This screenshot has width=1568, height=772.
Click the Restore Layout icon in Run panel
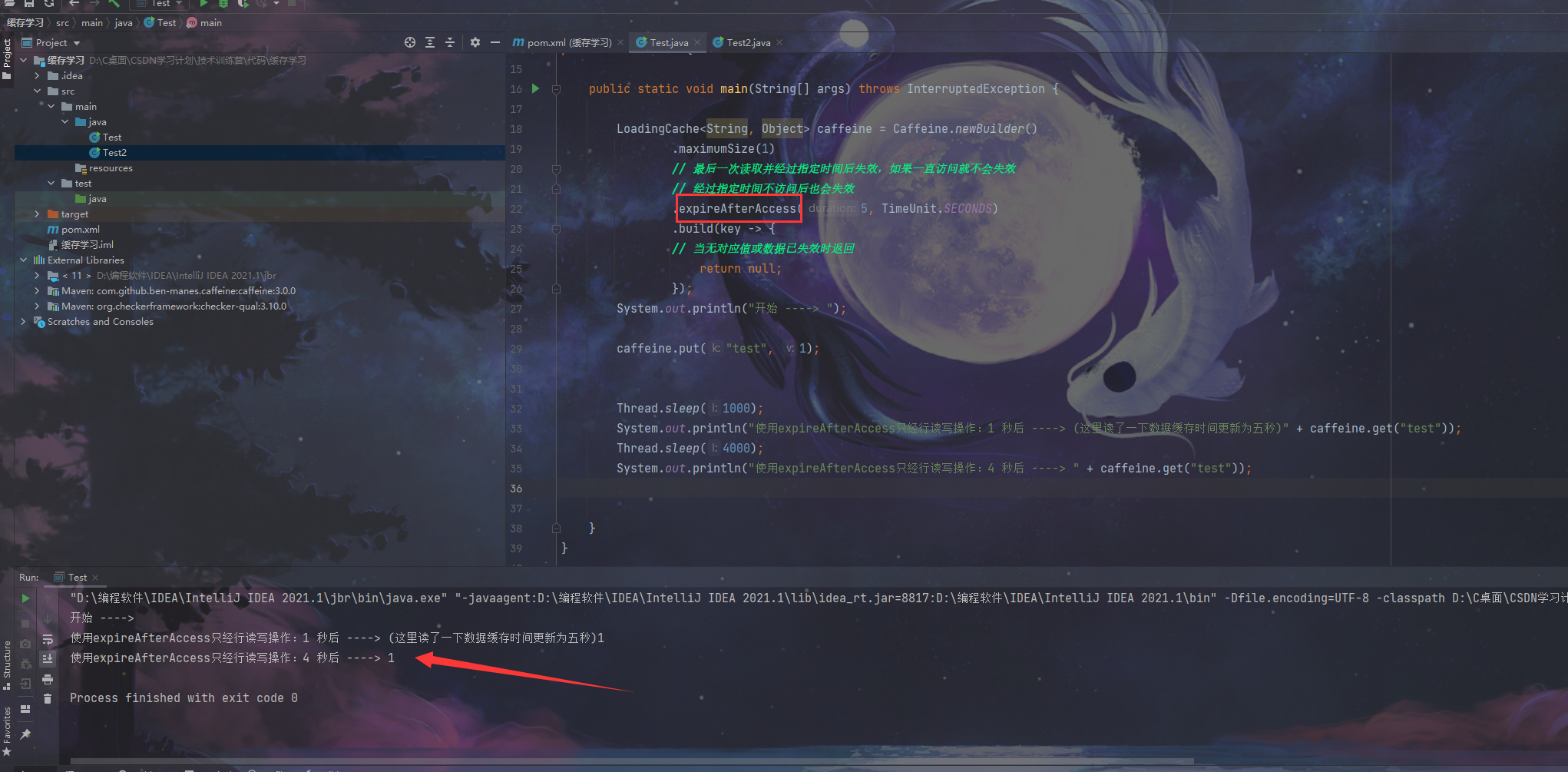tap(25, 708)
